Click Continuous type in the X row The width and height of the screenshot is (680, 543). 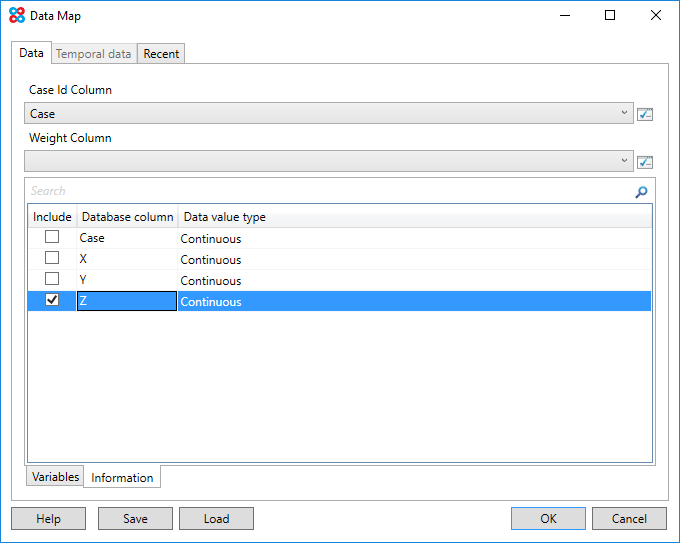click(x=211, y=260)
